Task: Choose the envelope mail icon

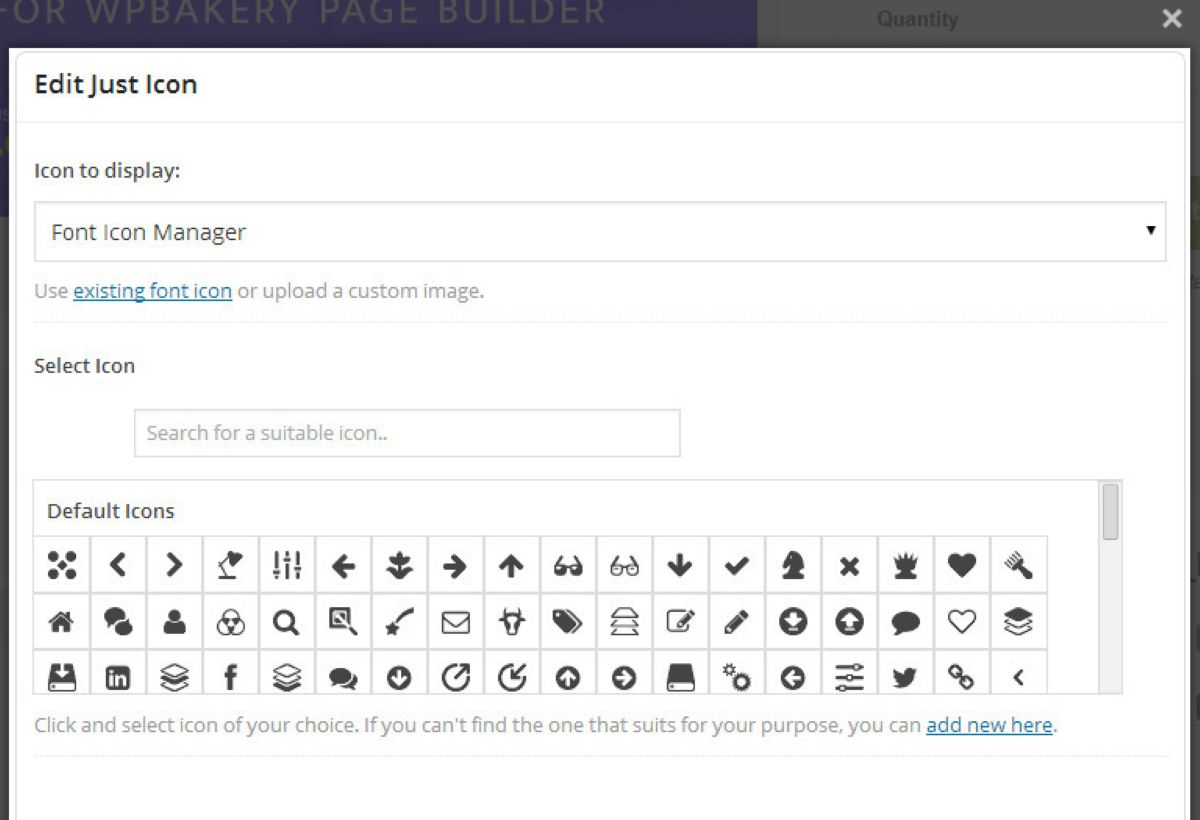Action: (455, 622)
